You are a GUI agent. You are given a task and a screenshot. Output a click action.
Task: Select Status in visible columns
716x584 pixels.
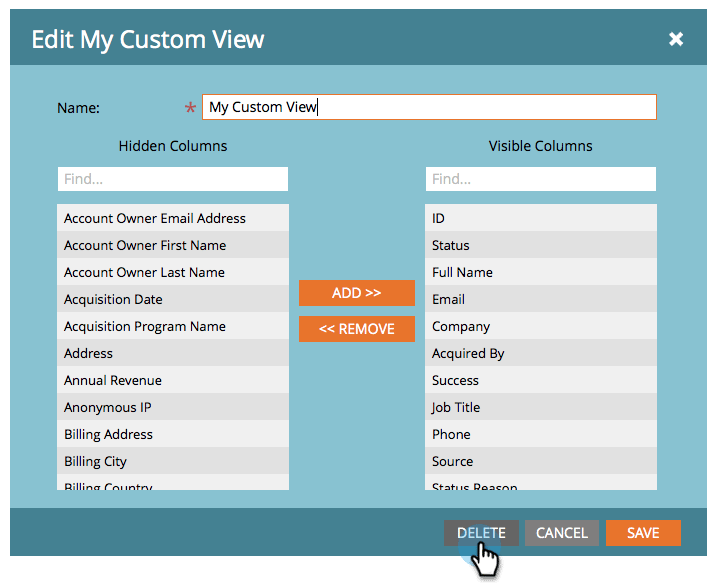coord(541,245)
